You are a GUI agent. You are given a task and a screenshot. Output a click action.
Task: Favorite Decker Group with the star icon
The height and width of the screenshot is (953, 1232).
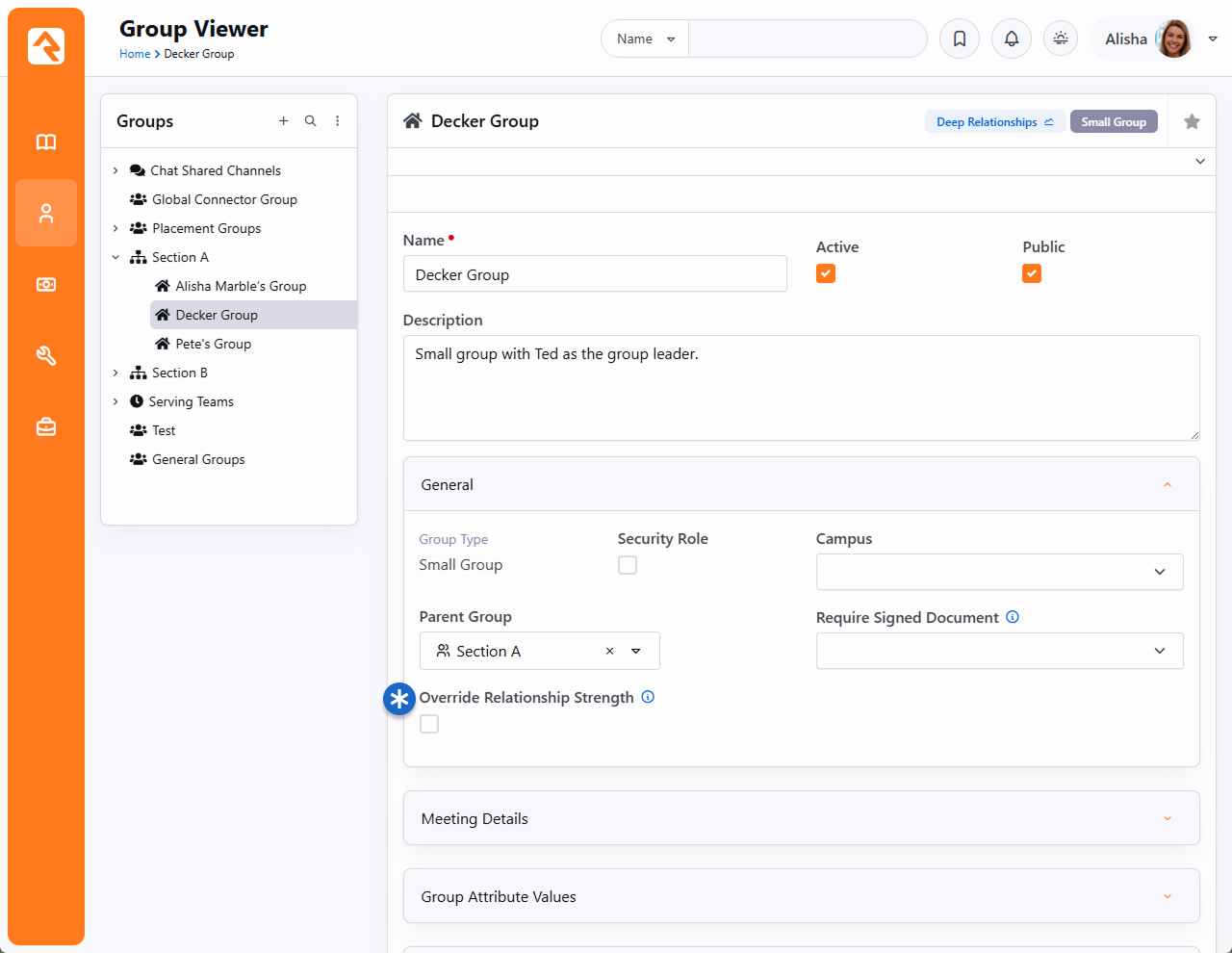1192,121
